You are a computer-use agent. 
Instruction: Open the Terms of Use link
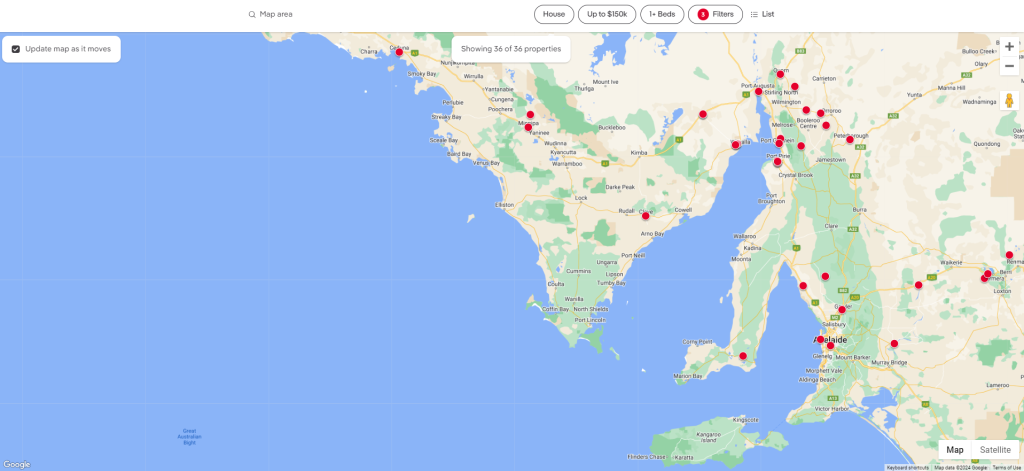(1006, 467)
